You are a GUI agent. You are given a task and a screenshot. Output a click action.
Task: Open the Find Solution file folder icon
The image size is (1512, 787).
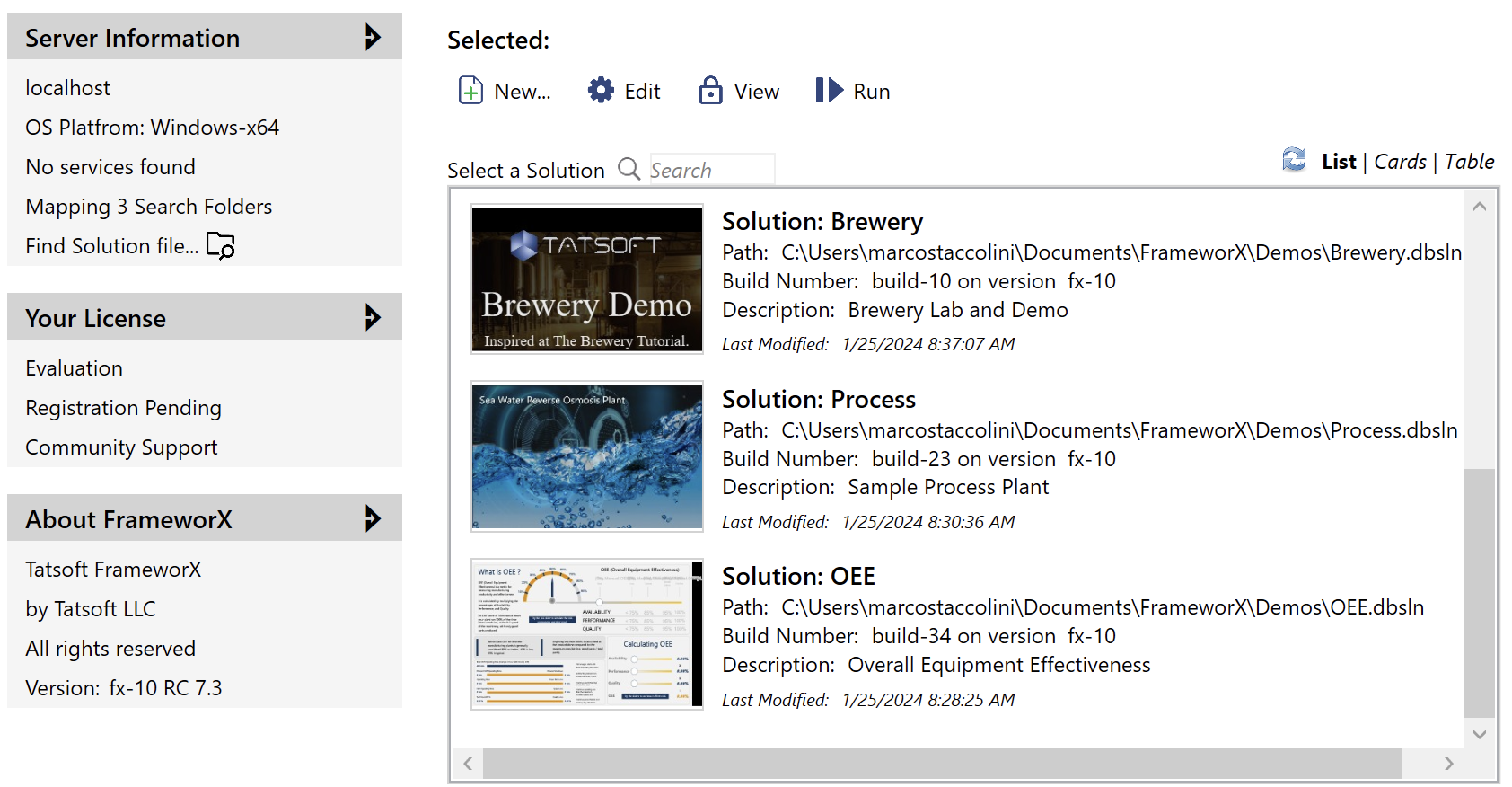[x=220, y=245]
